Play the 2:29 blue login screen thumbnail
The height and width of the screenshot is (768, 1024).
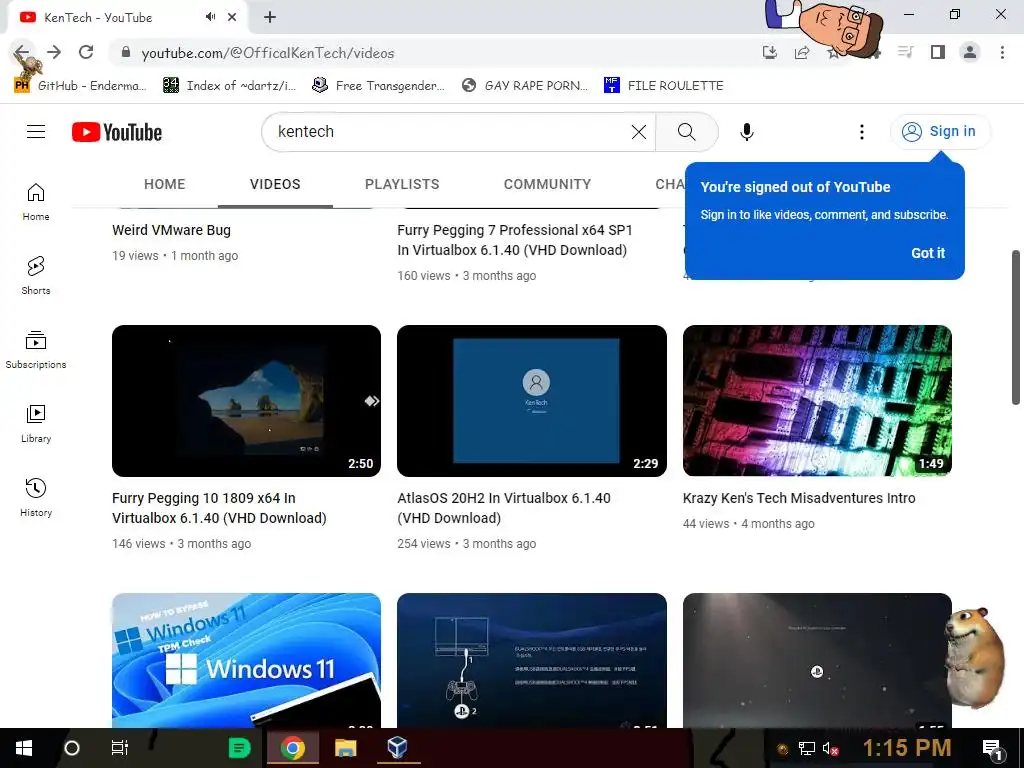532,401
